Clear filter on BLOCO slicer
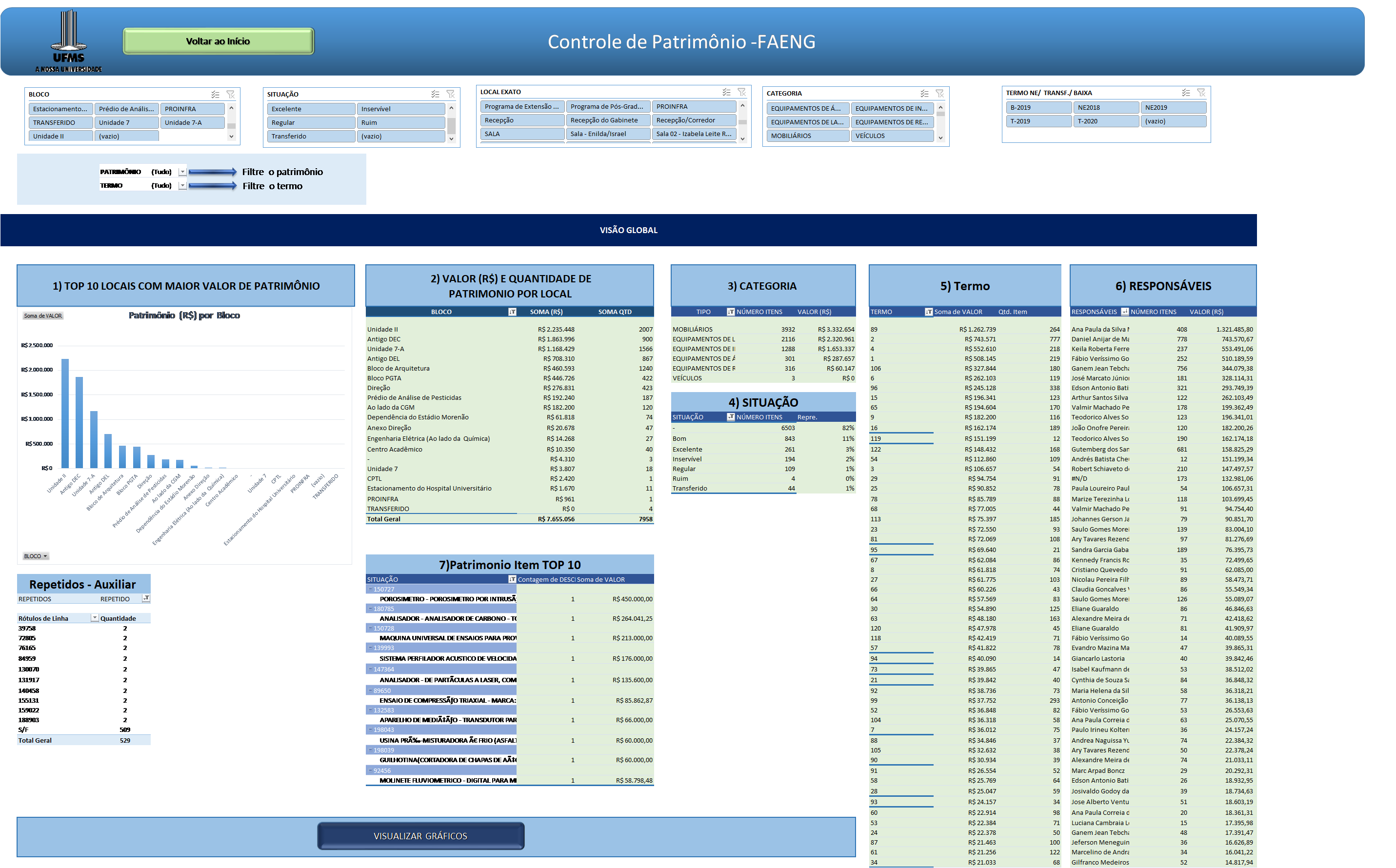The height and width of the screenshot is (868, 1396). coord(230,94)
